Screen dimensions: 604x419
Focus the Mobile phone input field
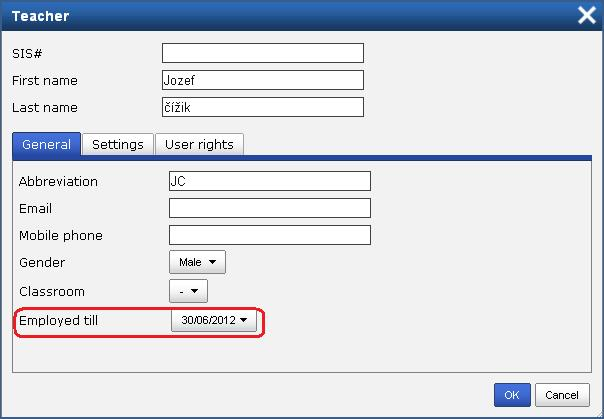click(270, 235)
